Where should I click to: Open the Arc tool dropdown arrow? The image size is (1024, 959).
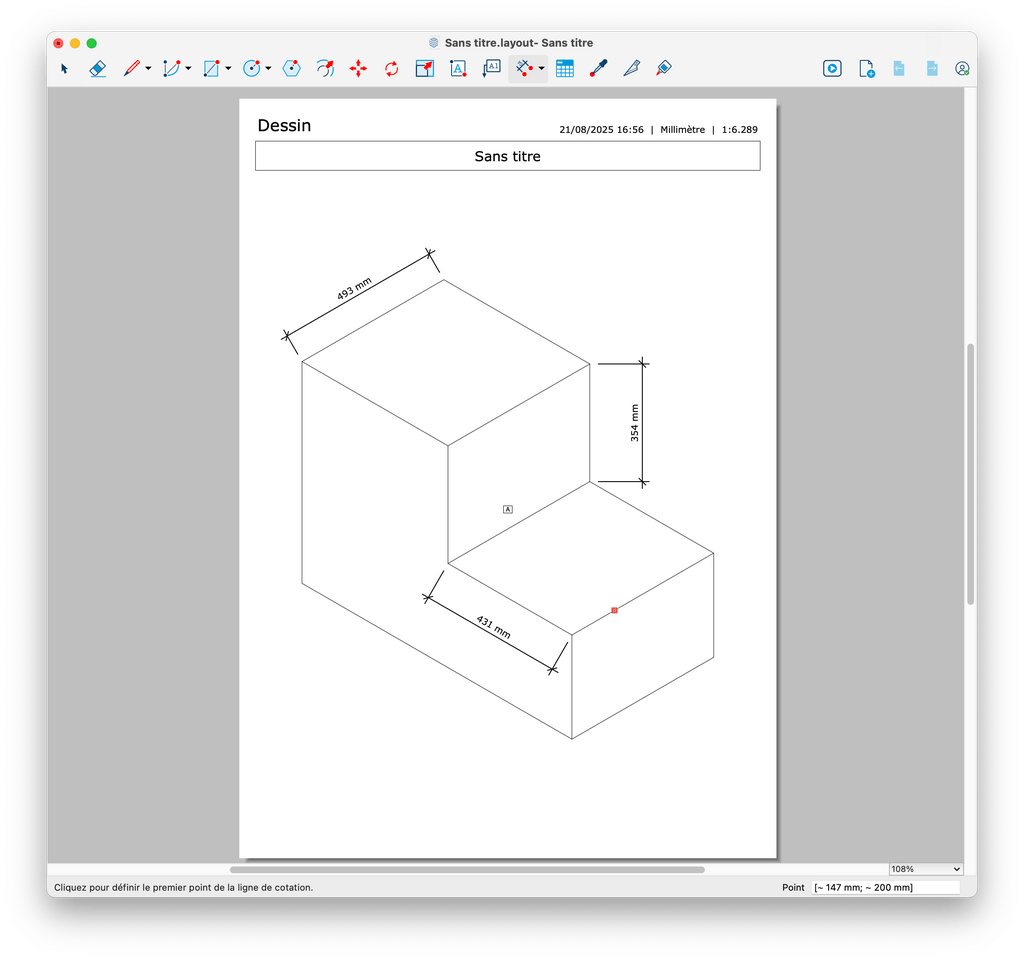tap(188, 69)
